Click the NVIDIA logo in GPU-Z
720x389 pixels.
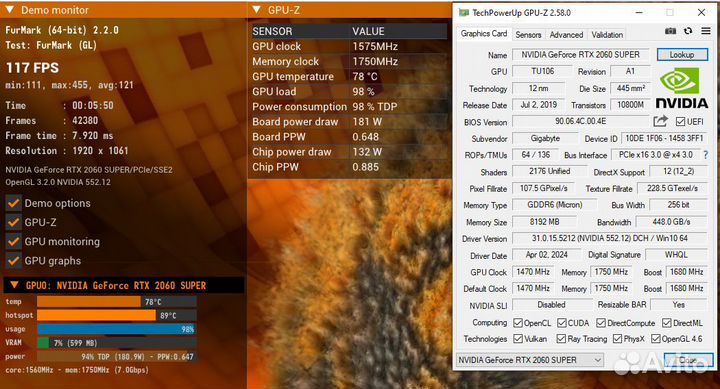pos(681,87)
